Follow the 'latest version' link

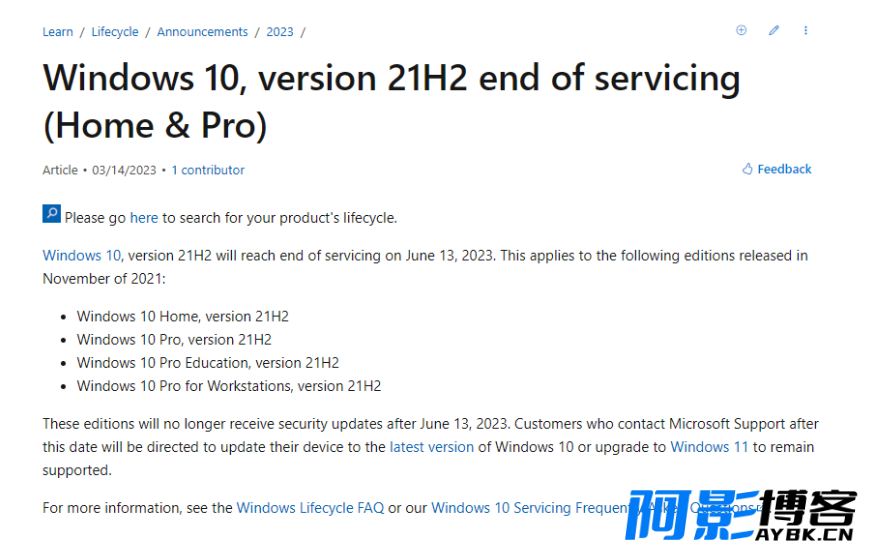tap(432, 447)
